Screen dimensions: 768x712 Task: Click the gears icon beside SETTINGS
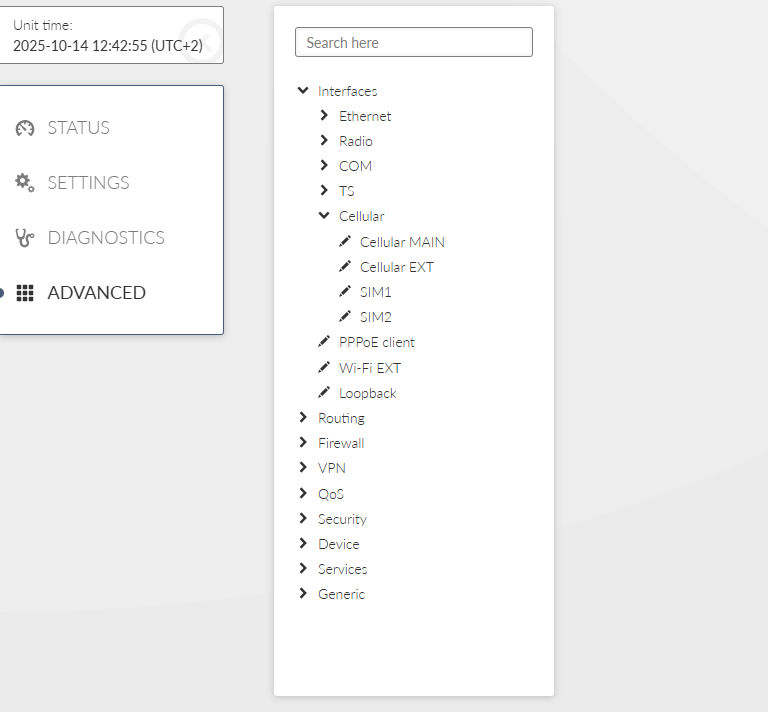pyautogui.click(x=25, y=183)
